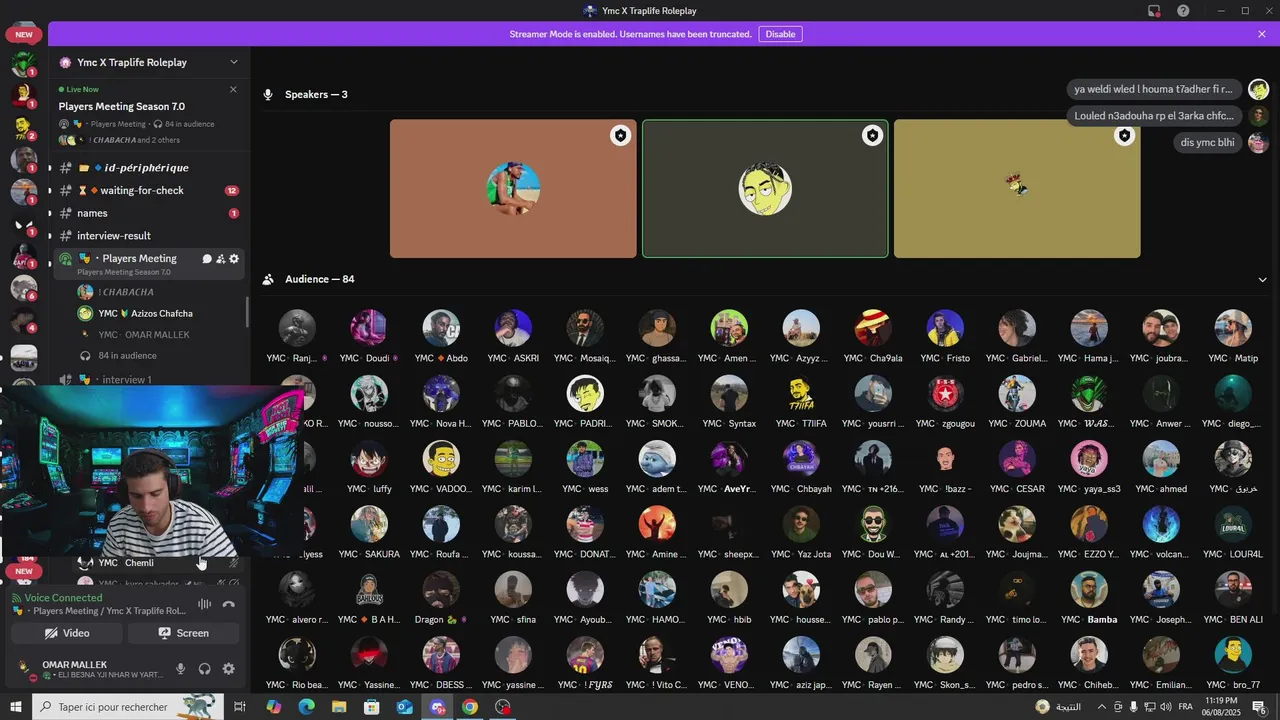Click the top NEW unread indicator
Viewport: 1280px width, 720px height.
[x=24, y=34]
